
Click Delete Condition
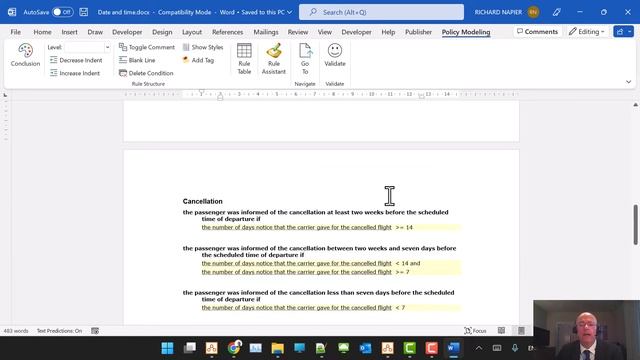coord(146,73)
